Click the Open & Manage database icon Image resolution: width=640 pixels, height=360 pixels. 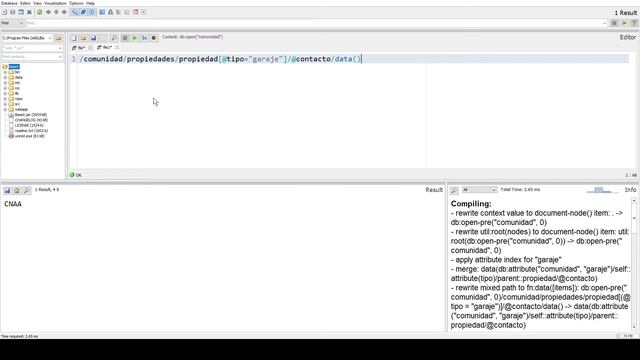[12, 12]
